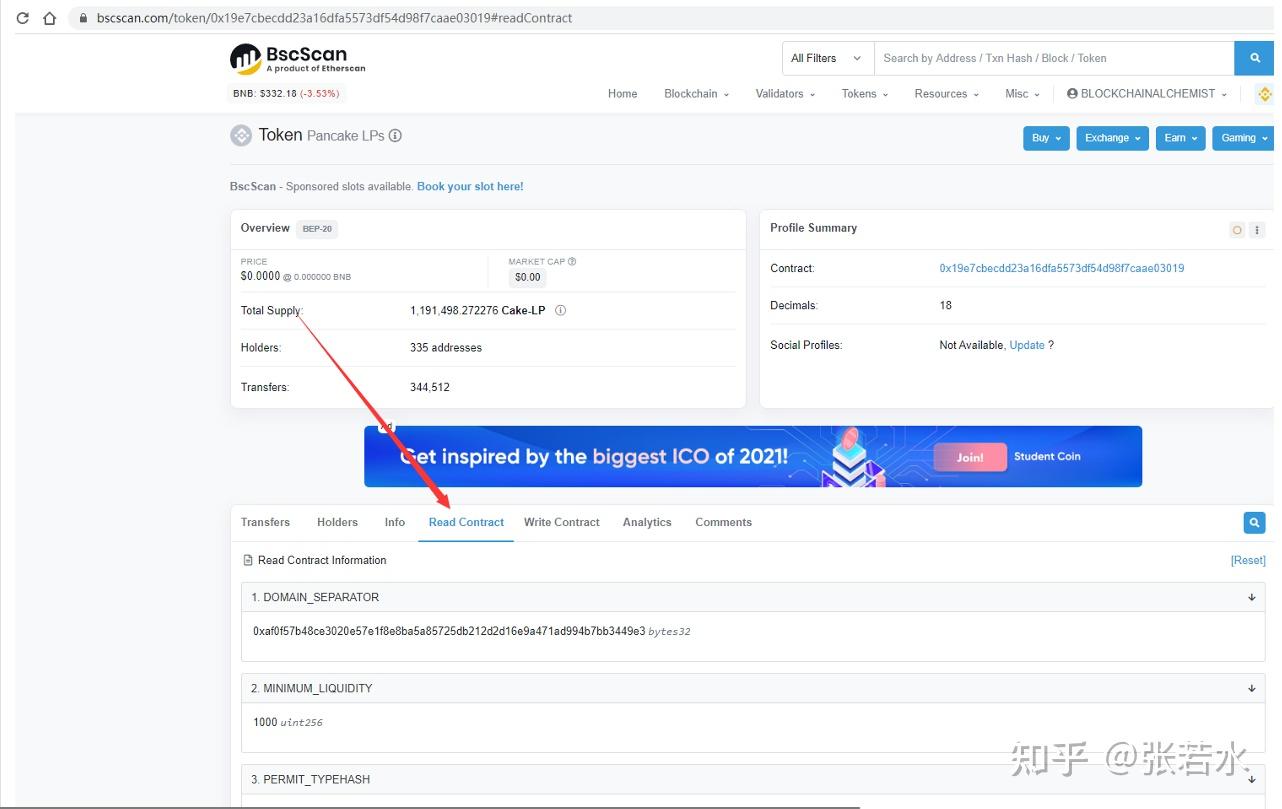Screen dimensions: 1282x809
Task: Switch to the Info tab
Action: click(395, 522)
